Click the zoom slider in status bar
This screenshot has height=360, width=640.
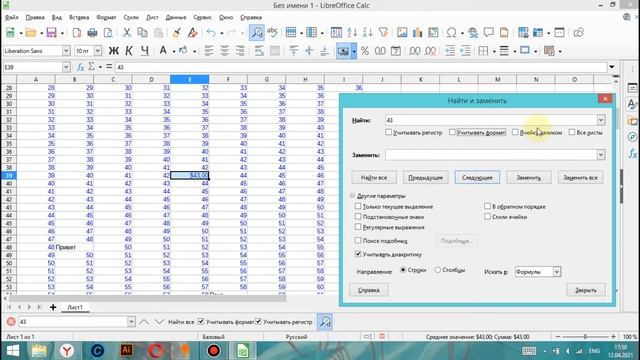(585, 336)
